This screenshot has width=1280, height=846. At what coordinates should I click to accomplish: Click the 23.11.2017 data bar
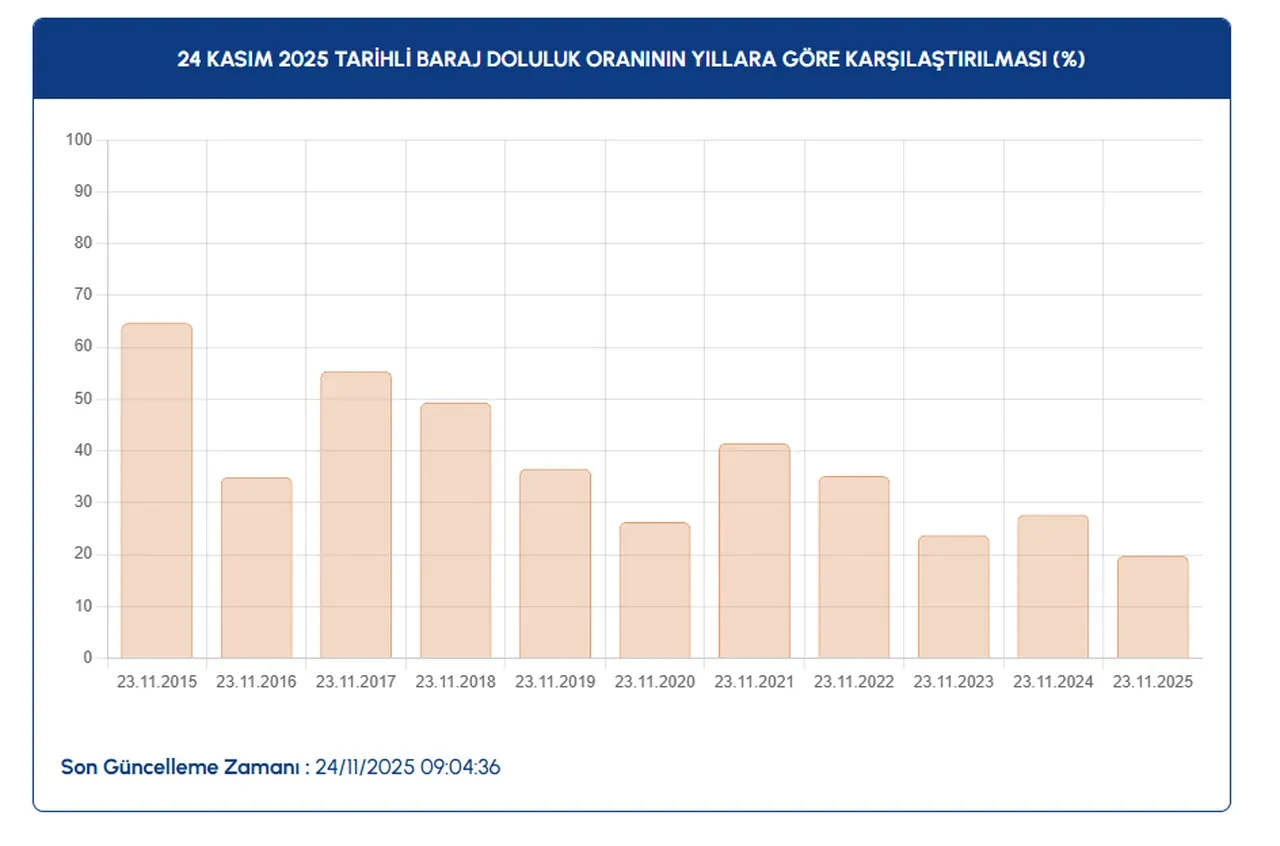[355, 515]
